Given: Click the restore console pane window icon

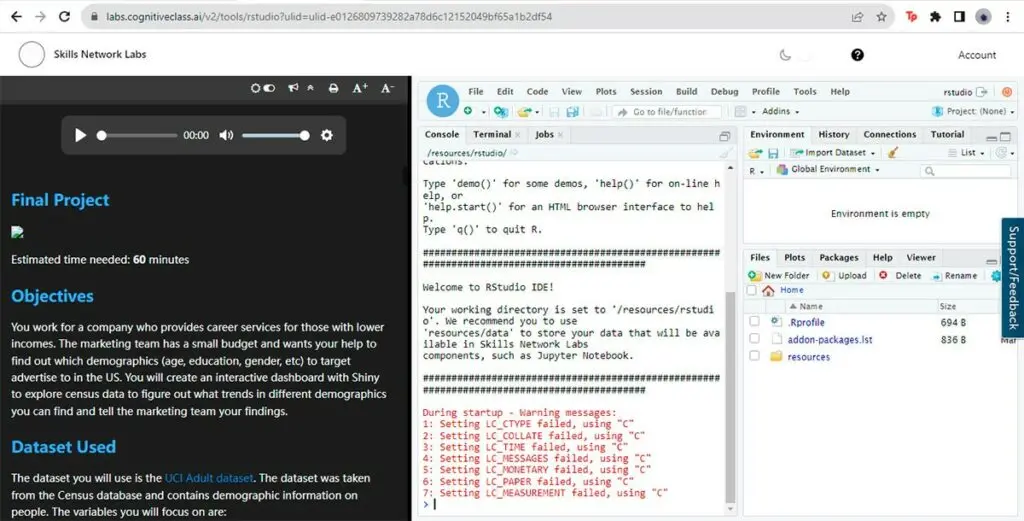Looking at the screenshot, I should point(724,136).
